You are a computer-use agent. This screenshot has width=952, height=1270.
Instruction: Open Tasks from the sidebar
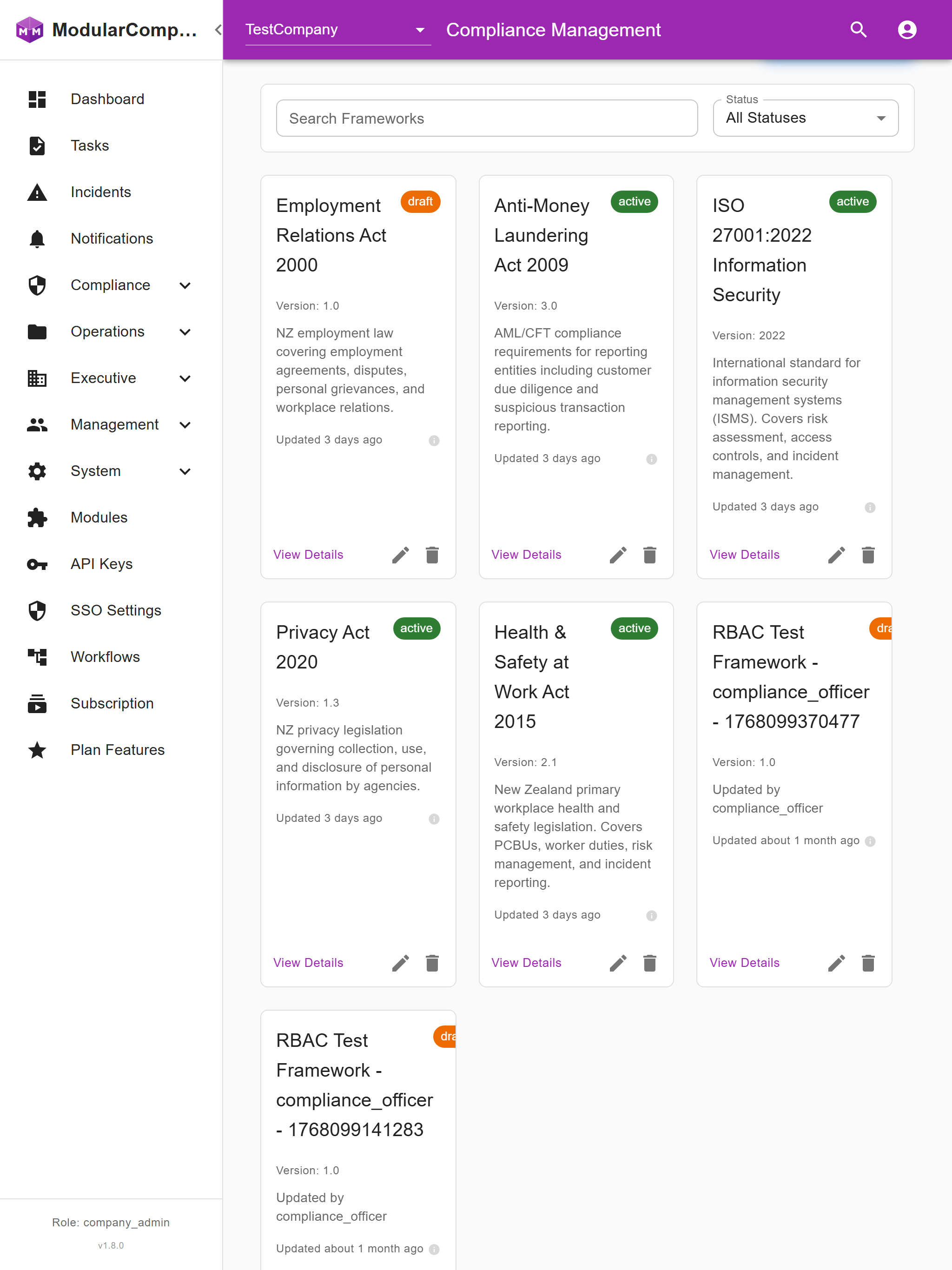coord(112,146)
